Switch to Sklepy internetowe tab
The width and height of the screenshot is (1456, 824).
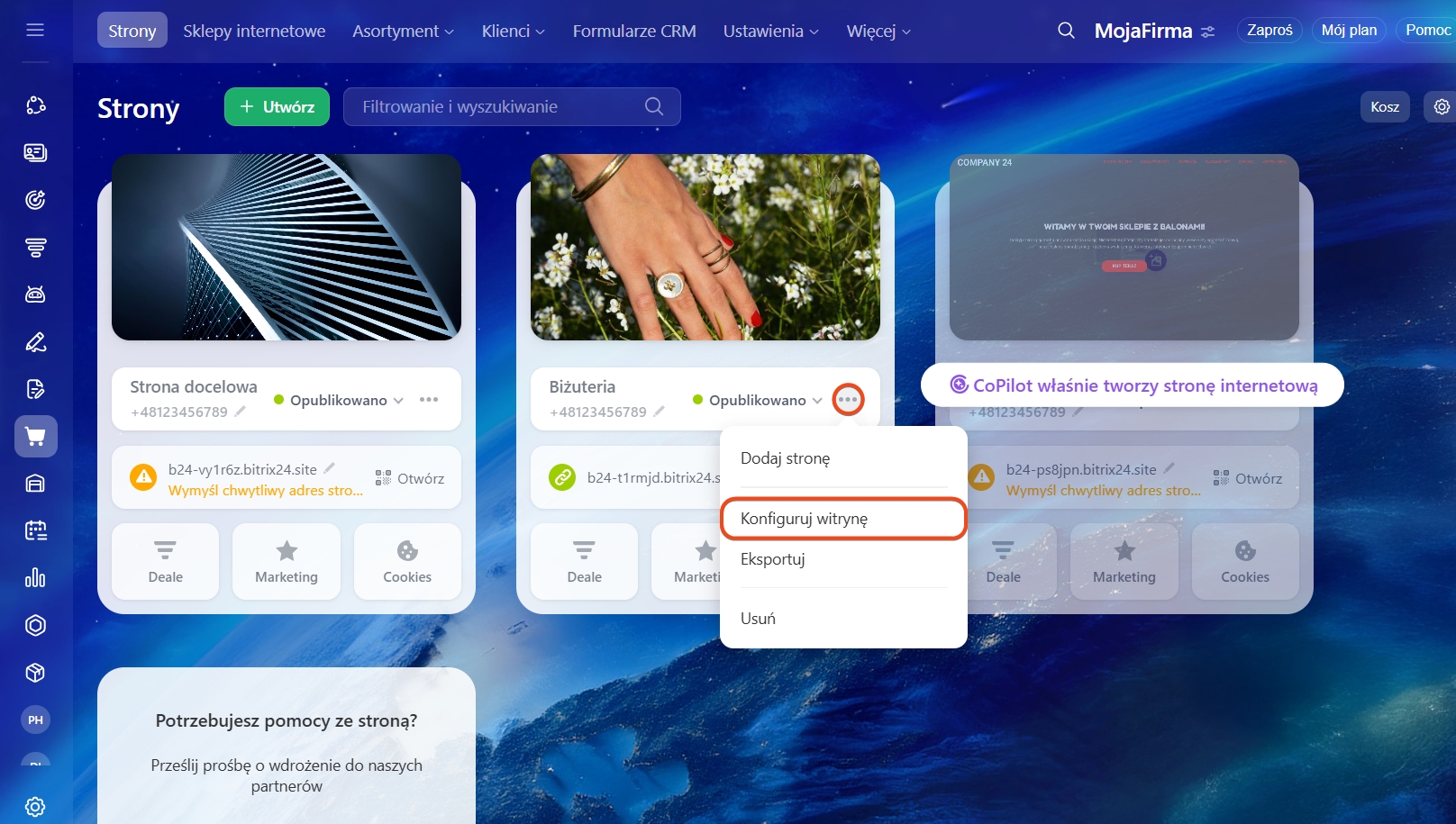[x=254, y=31]
